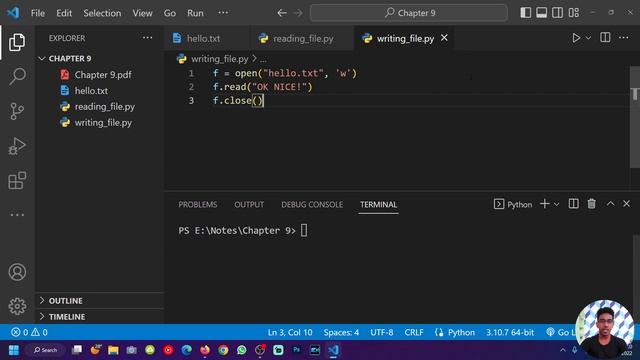Open the breadcrumb ellipsis symbol picker
The height and width of the screenshot is (360, 640).
263,59
